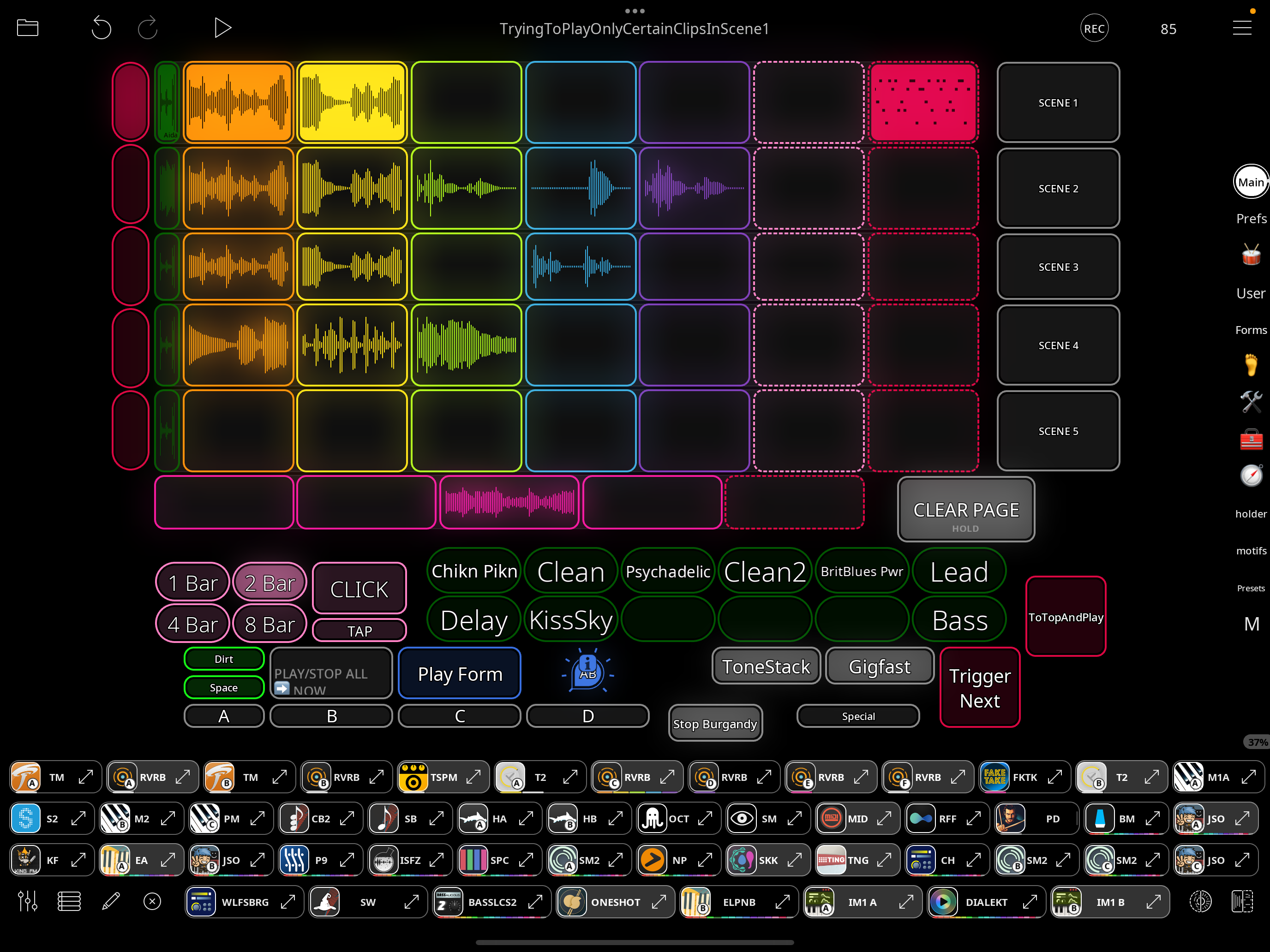Switch to page B tab

(x=331, y=715)
